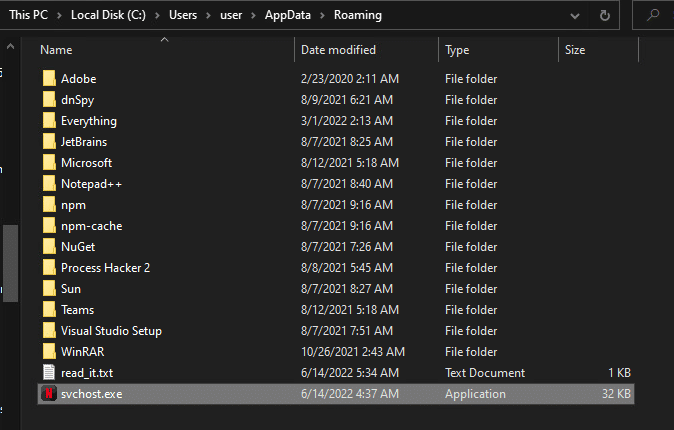Open the address bar history dropdown
674x430 pixels.
pyautogui.click(x=574, y=16)
